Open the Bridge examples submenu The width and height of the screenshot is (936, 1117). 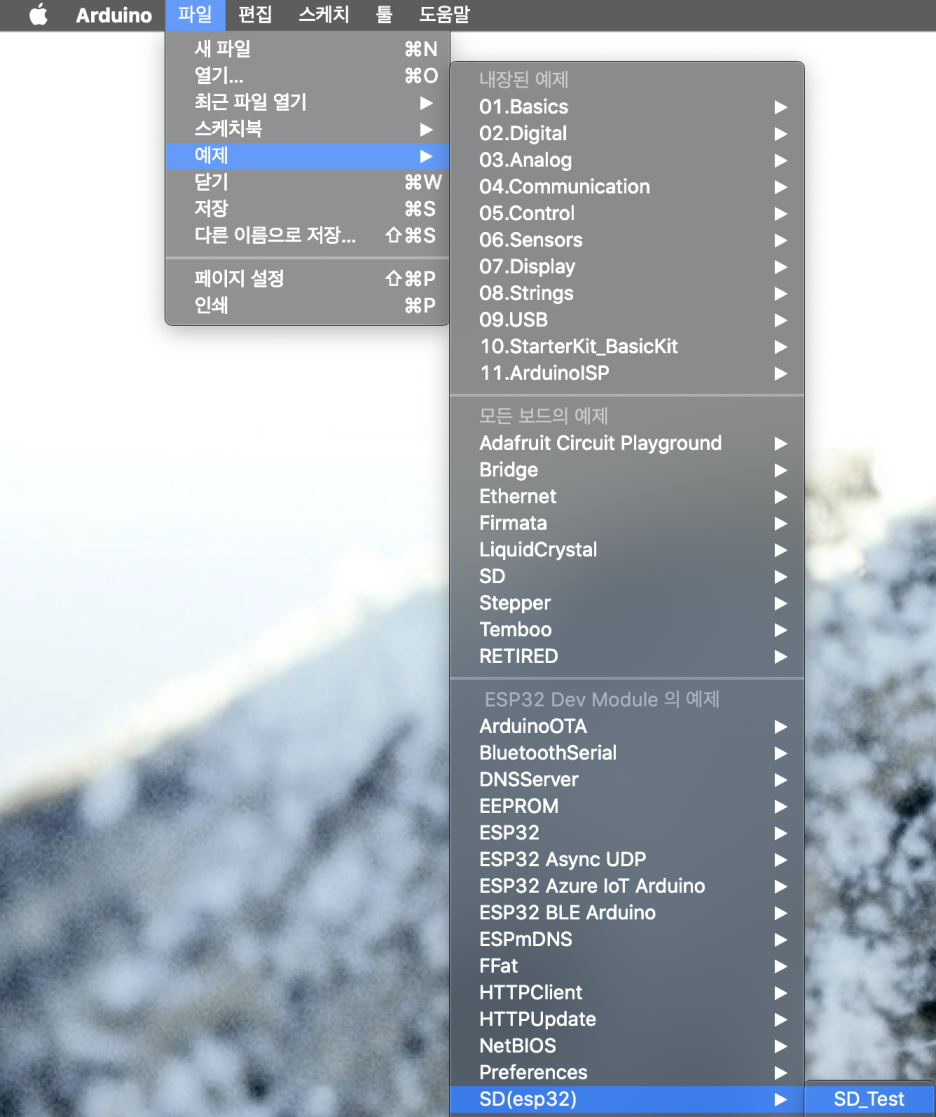click(627, 470)
